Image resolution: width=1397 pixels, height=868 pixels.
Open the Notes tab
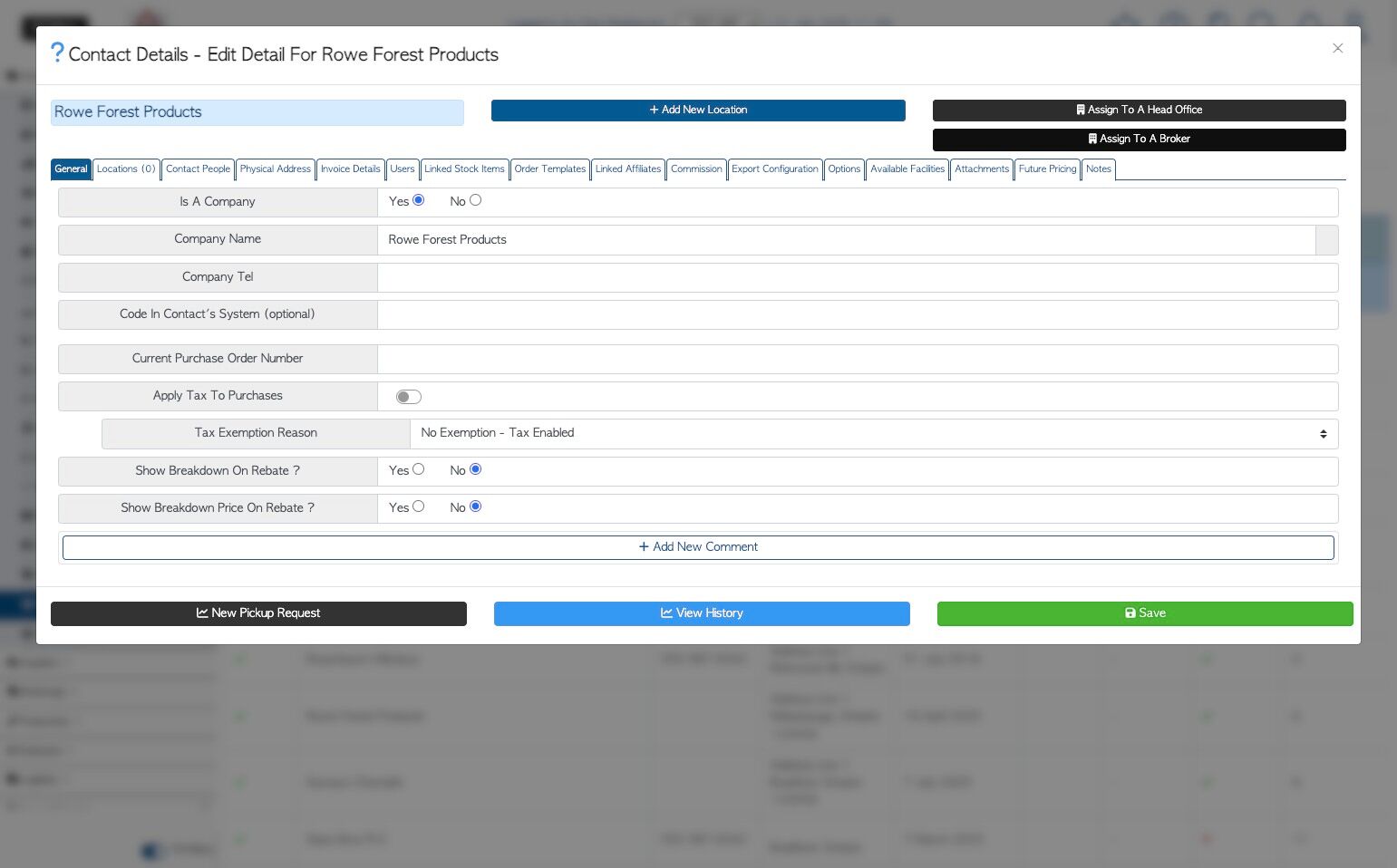1099,169
